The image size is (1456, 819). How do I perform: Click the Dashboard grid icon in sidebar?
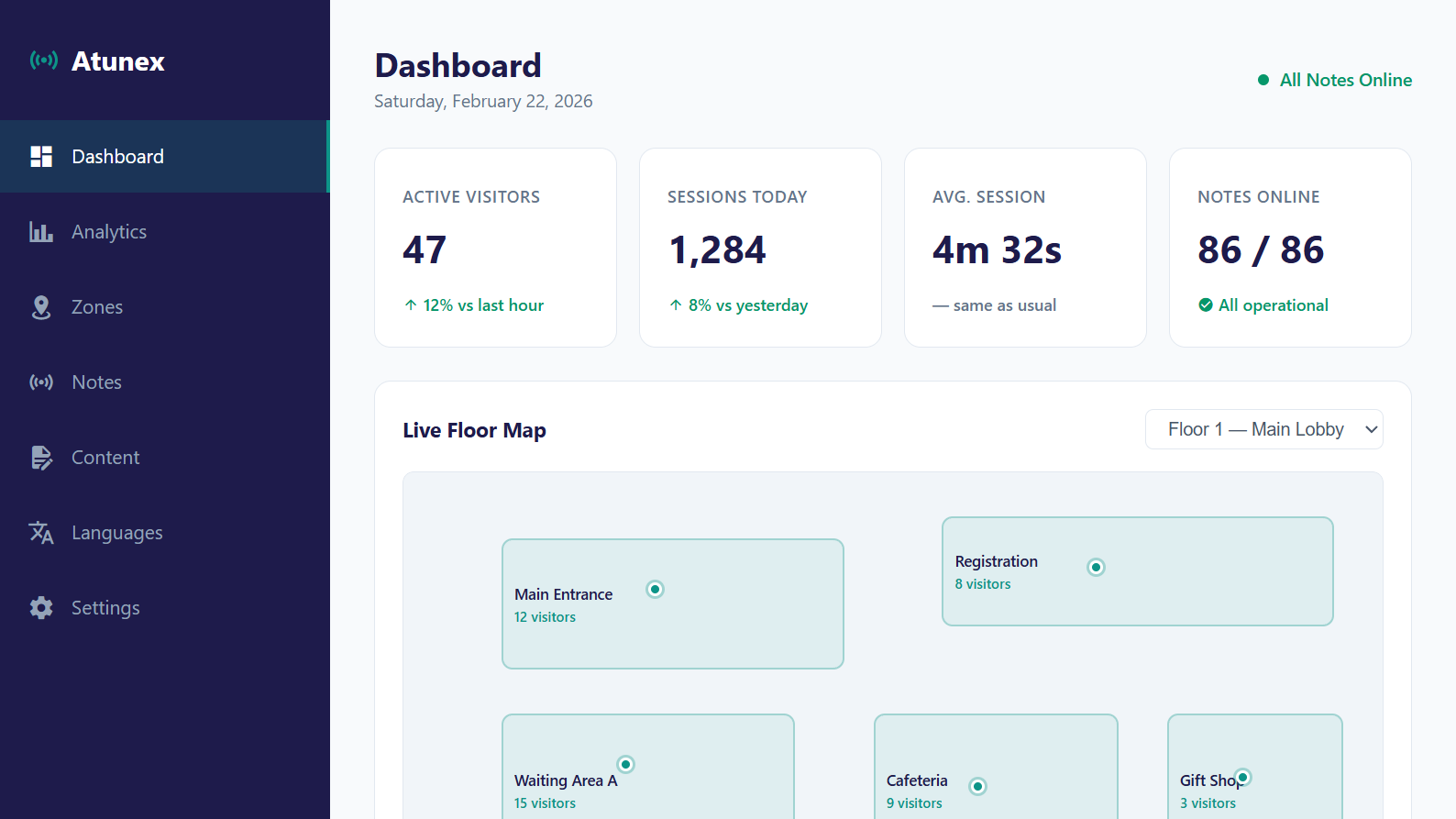coord(41,157)
